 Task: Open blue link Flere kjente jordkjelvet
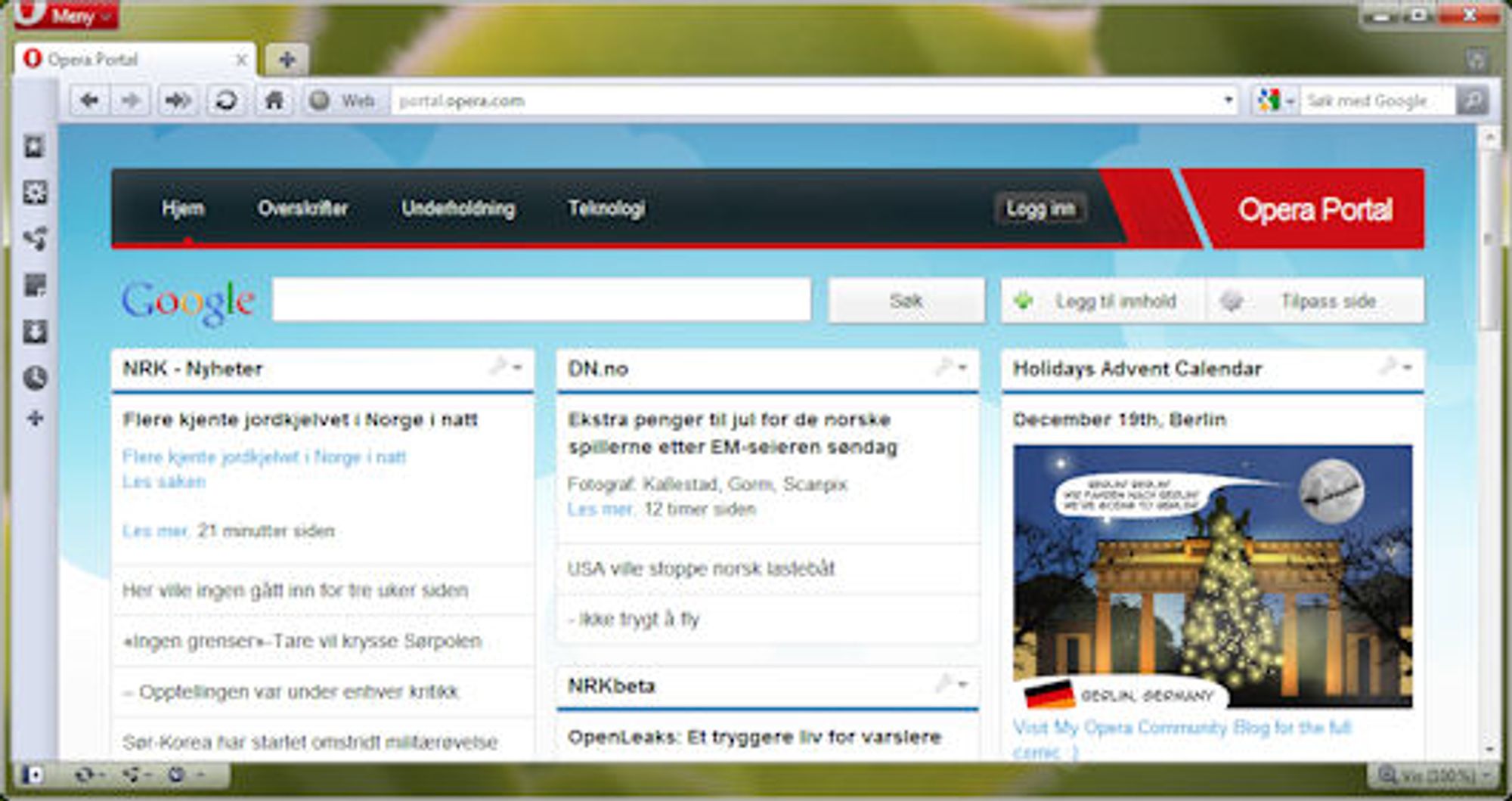click(x=264, y=456)
